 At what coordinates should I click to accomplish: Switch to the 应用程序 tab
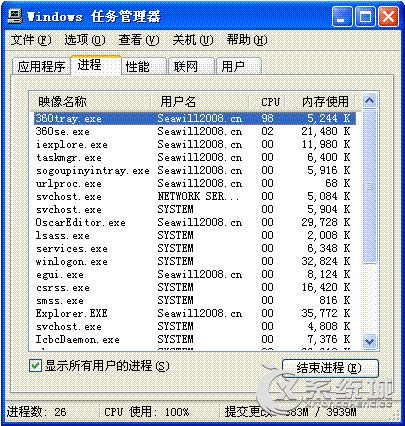tap(41, 66)
